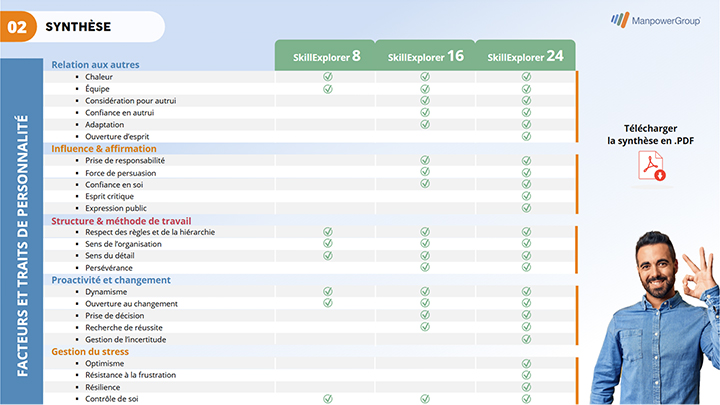Click the PDF download icon
720x405 pixels.
tap(651, 166)
